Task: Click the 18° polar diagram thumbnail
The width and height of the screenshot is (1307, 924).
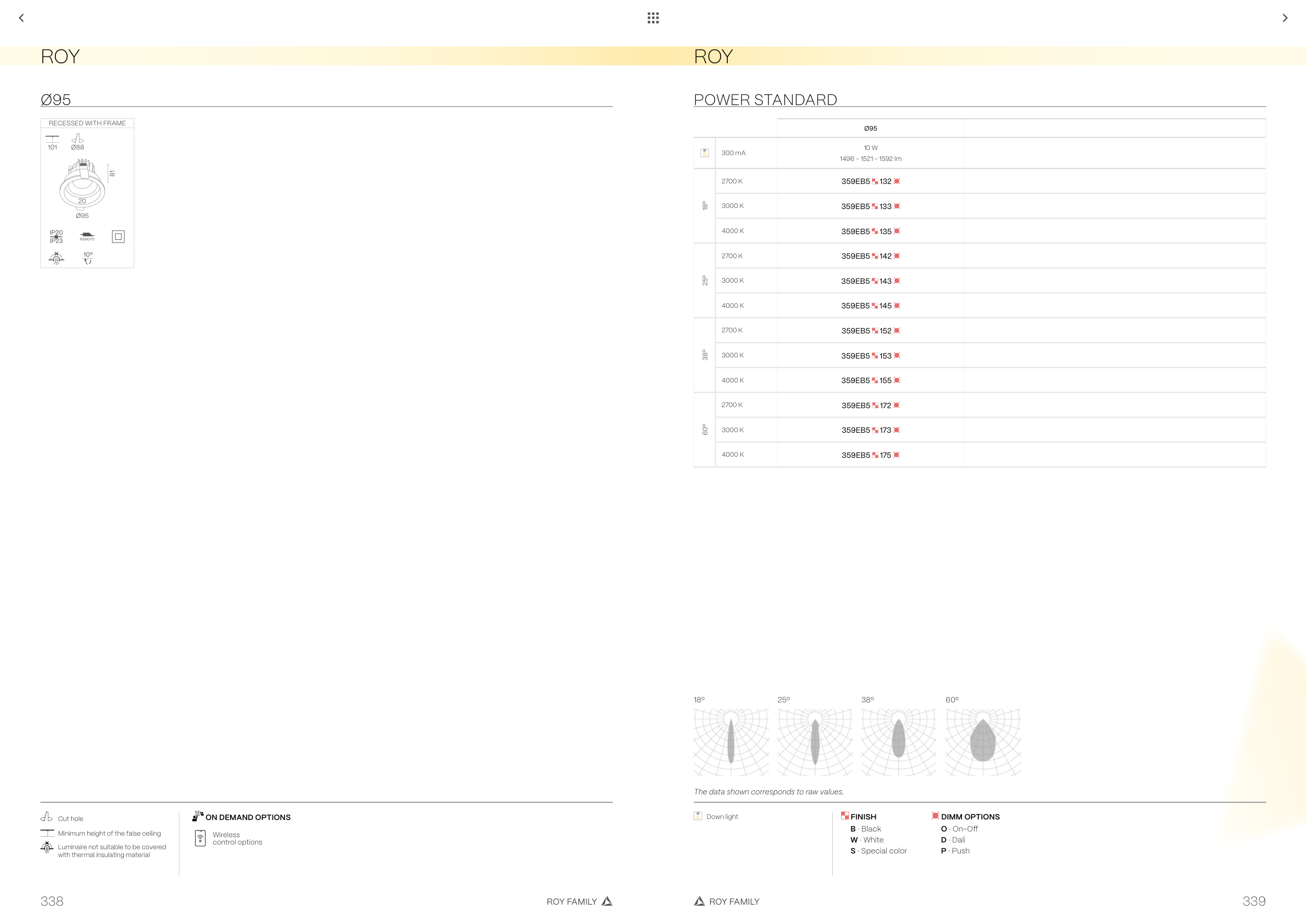Action: (731, 742)
